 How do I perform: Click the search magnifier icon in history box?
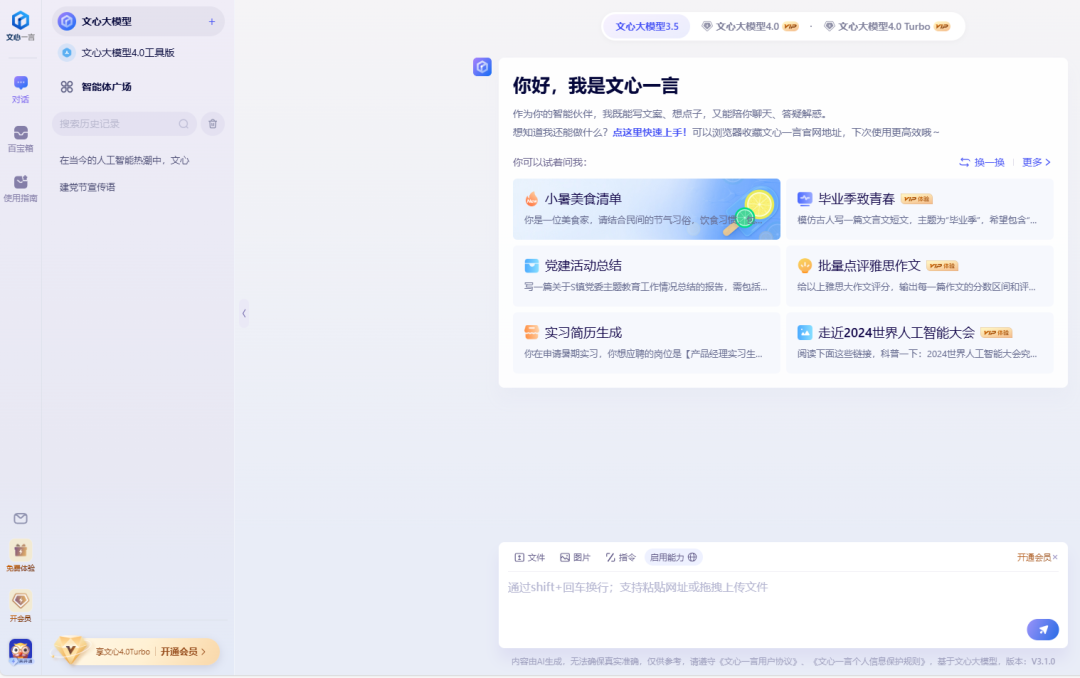pos(184,124)
